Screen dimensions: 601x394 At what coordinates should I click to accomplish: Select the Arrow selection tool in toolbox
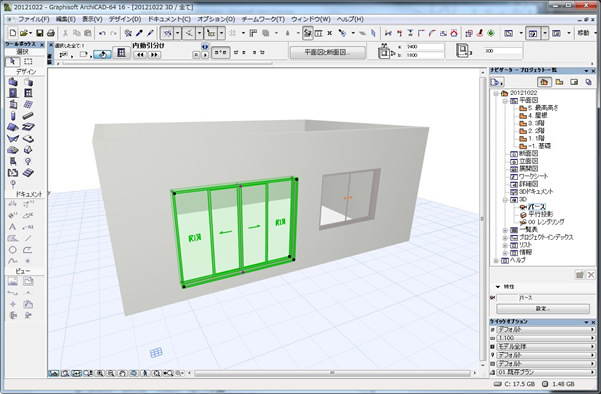click(x=12, y=61)
